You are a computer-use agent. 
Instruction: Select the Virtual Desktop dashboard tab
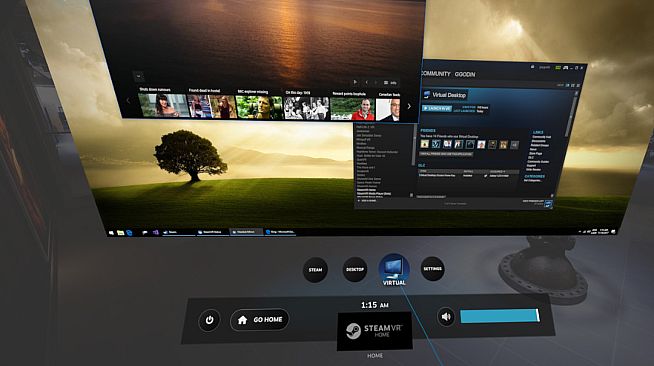pyautogui.click(x=394, y=270)
